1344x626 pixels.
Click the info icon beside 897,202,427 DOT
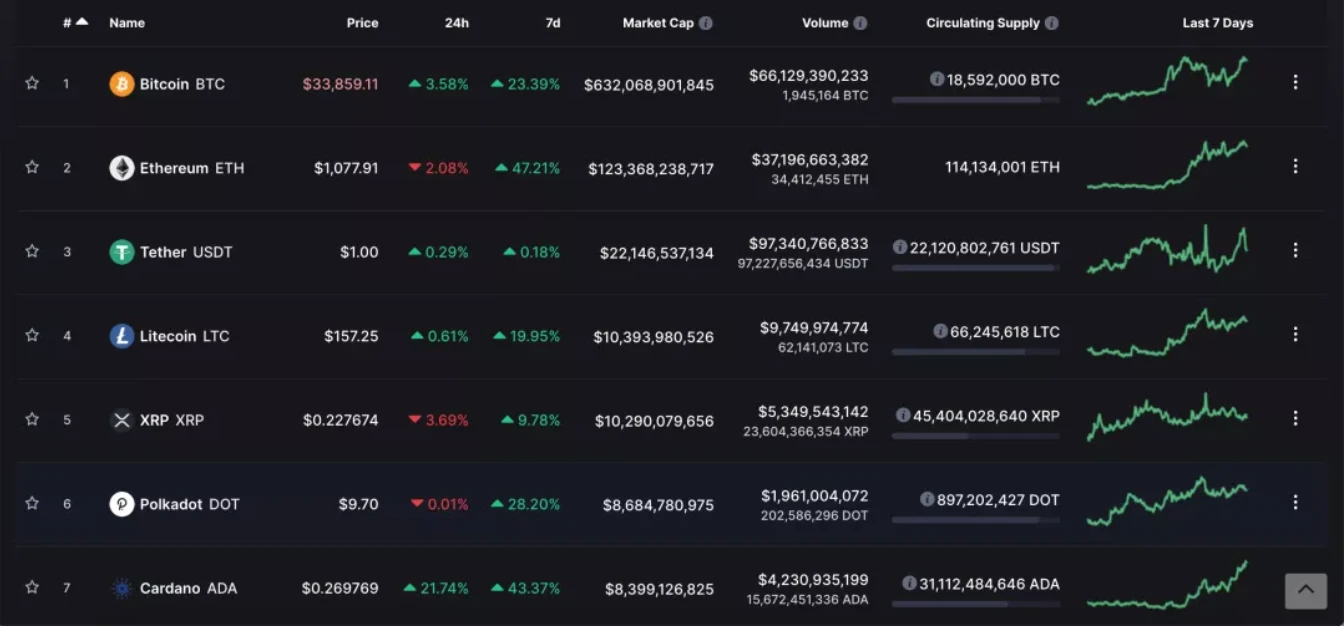click(x=927, y=499)
